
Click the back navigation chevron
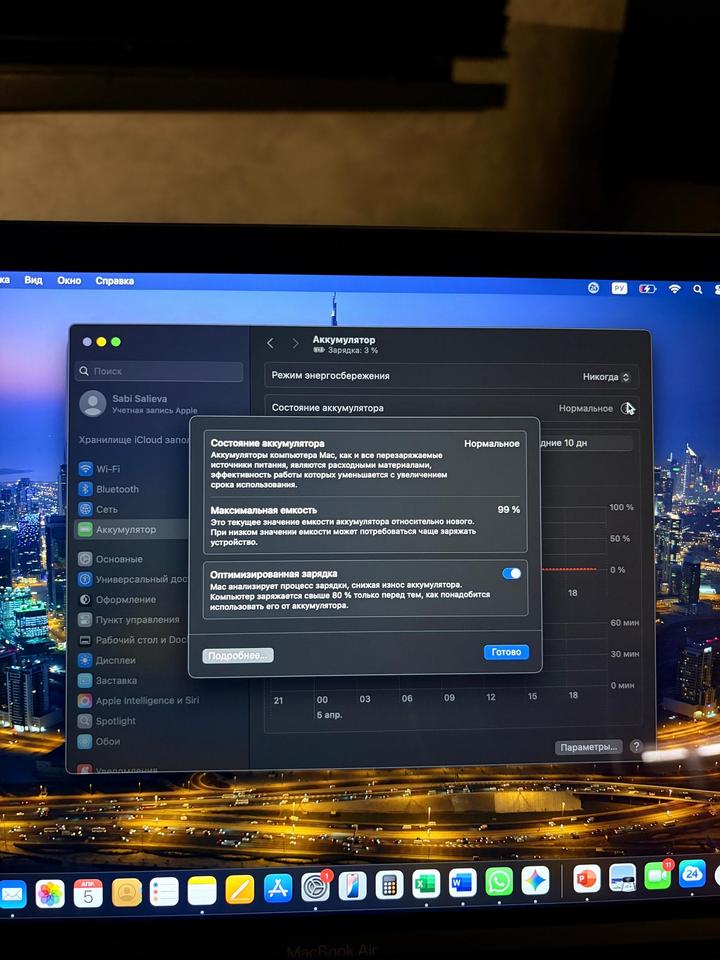click(x=270, y=343)
